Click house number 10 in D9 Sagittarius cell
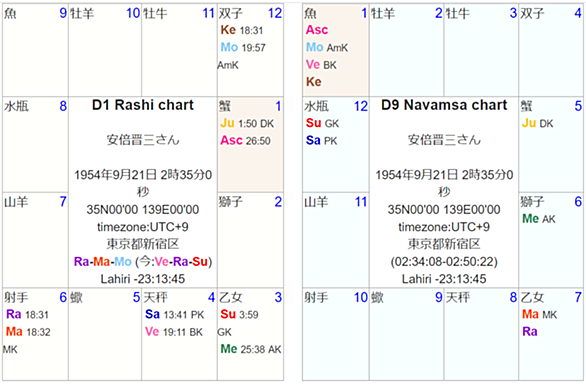The width and height of the screenshot is (586, 385). (x=361, y=298)
